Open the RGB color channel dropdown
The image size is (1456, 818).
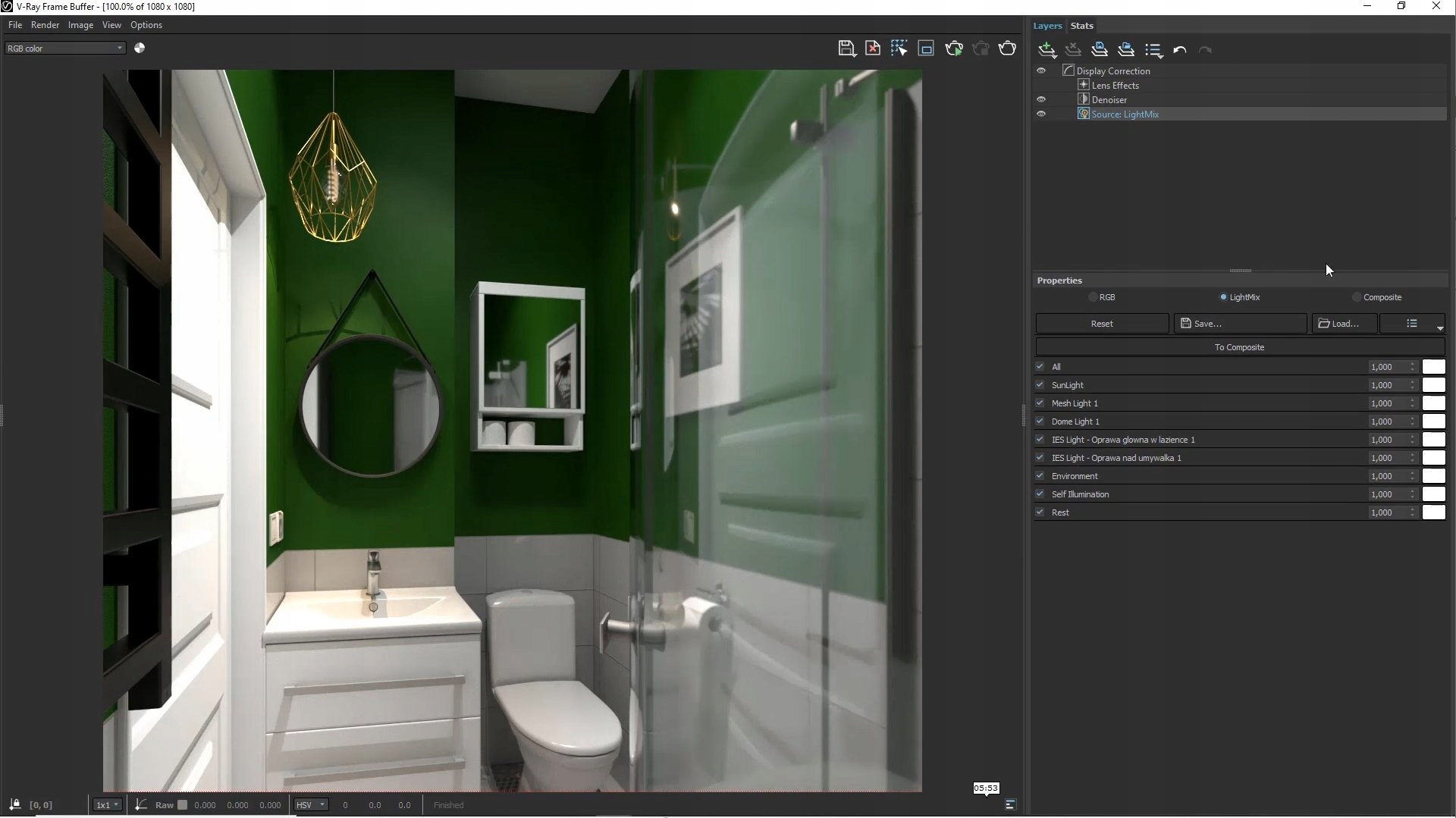click(64, 48)
